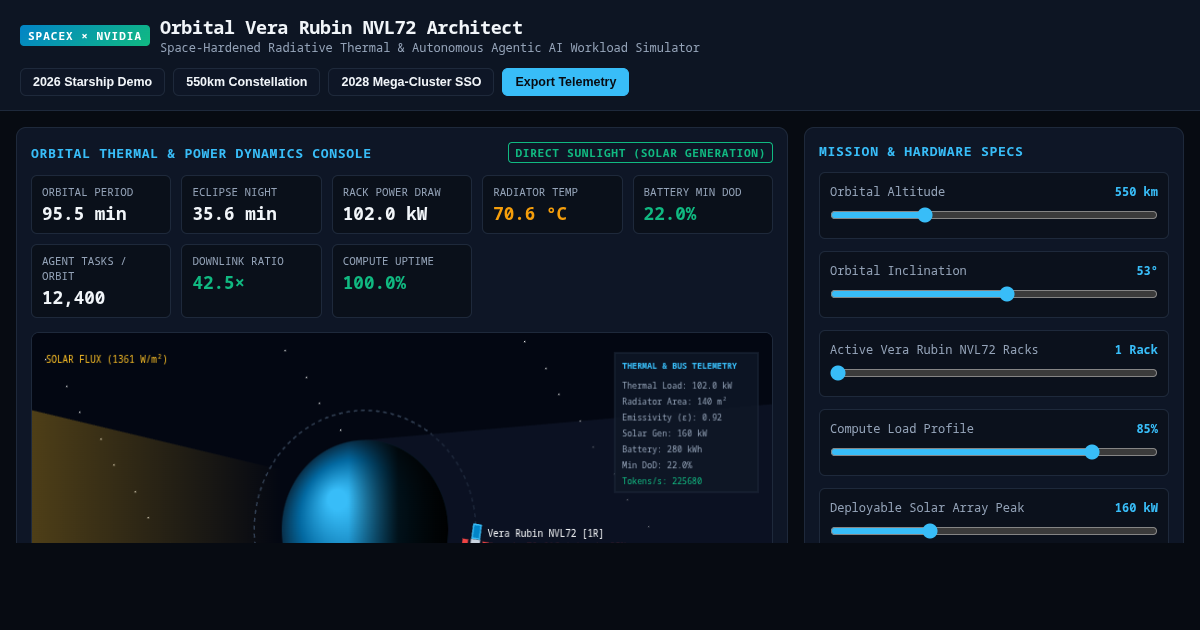Screen dimensions: 1200x630
Task: Click the Battery: 280 kWh line
Action: pos(662,450)
